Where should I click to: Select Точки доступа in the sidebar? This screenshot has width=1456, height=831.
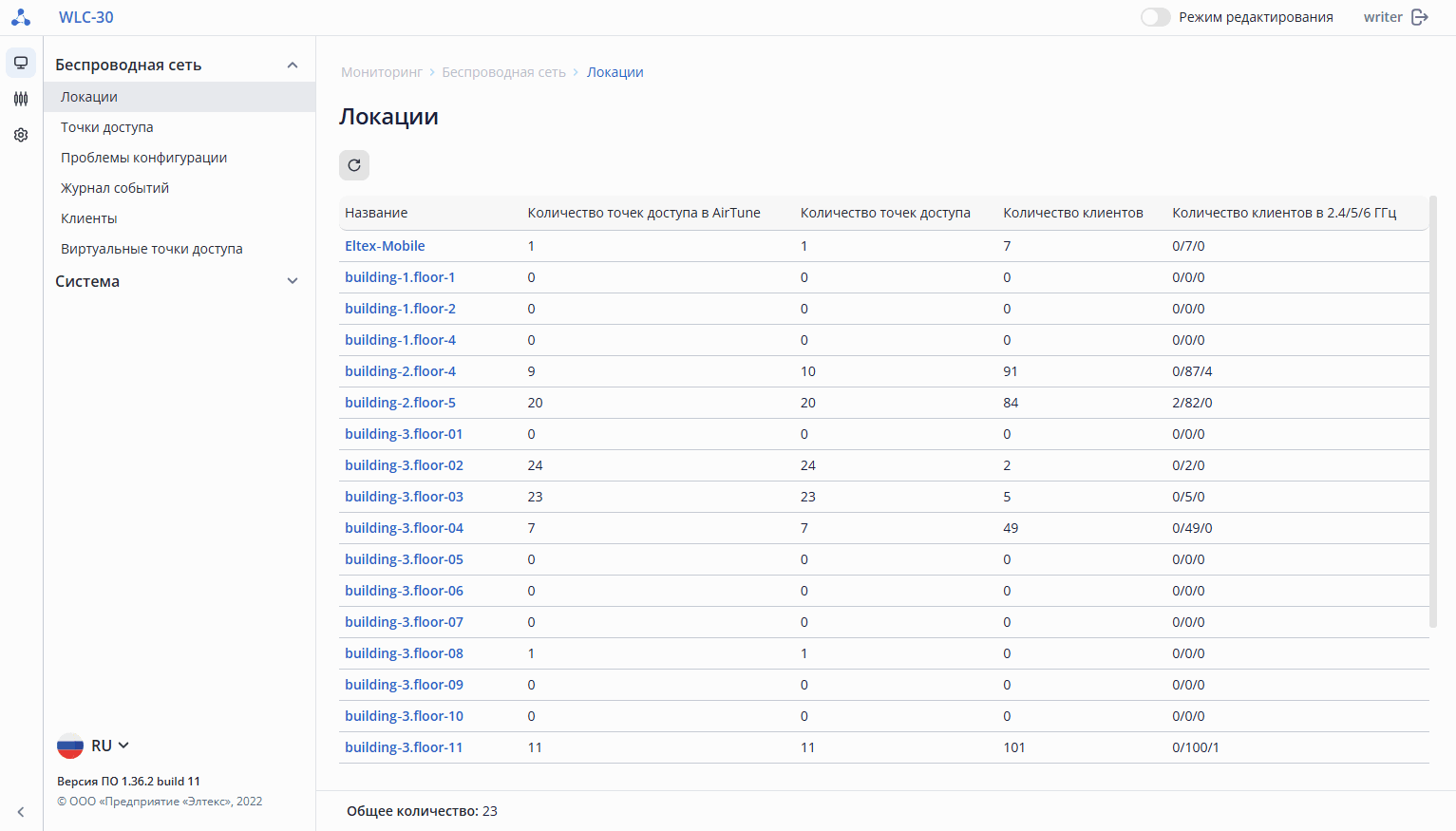coord(107,127)
